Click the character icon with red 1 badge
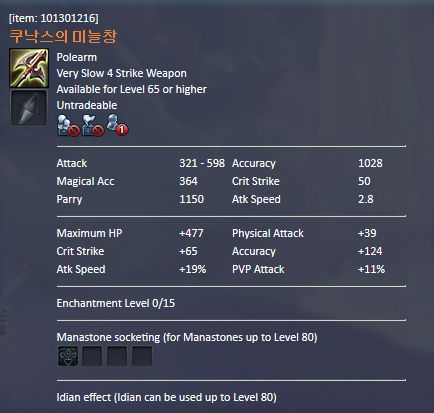The image size is (434, 413). [117, 125]
